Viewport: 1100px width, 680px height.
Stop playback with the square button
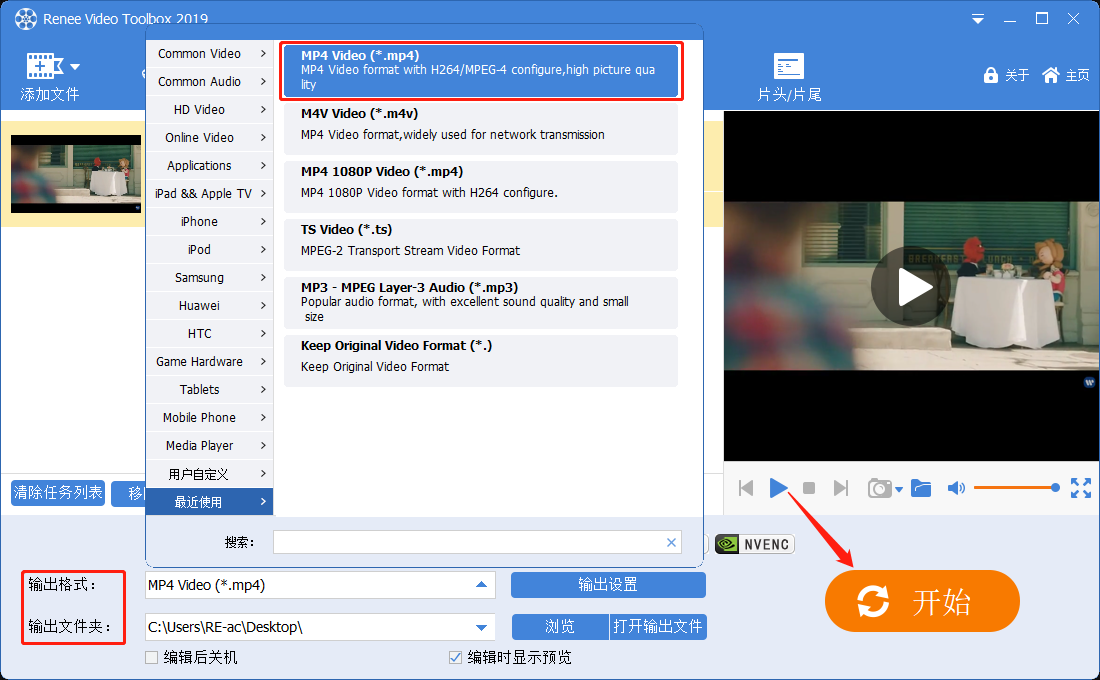[x=809, y=488]
